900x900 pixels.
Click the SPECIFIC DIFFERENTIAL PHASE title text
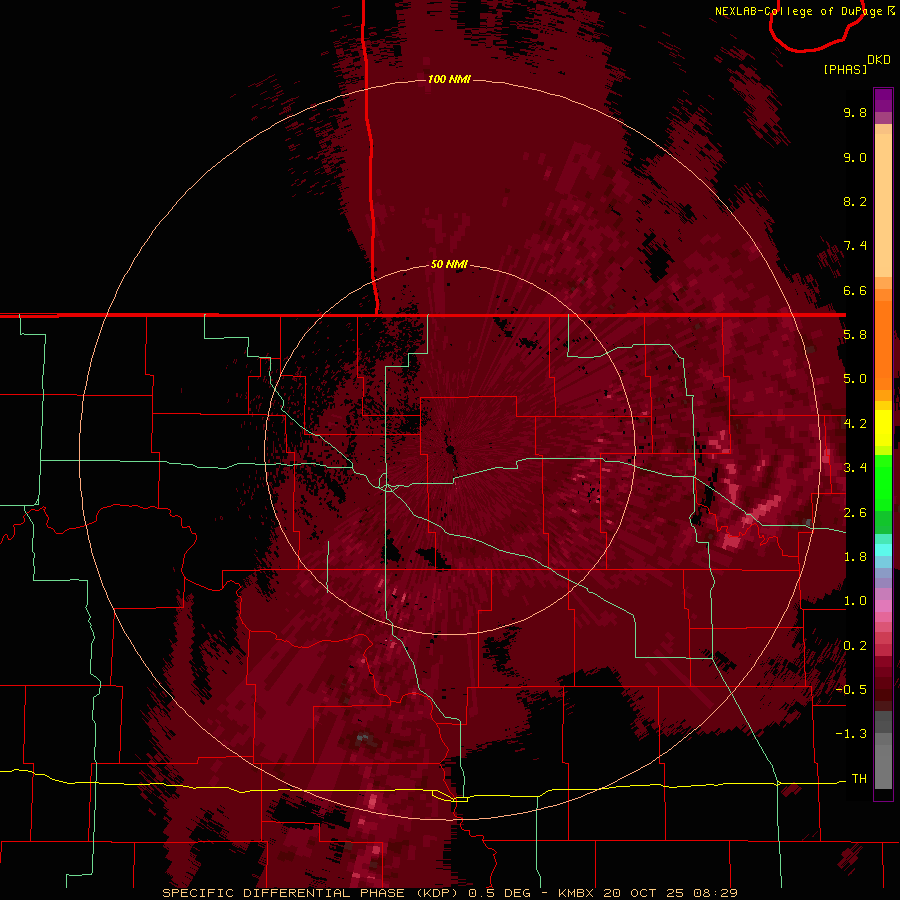284,893
